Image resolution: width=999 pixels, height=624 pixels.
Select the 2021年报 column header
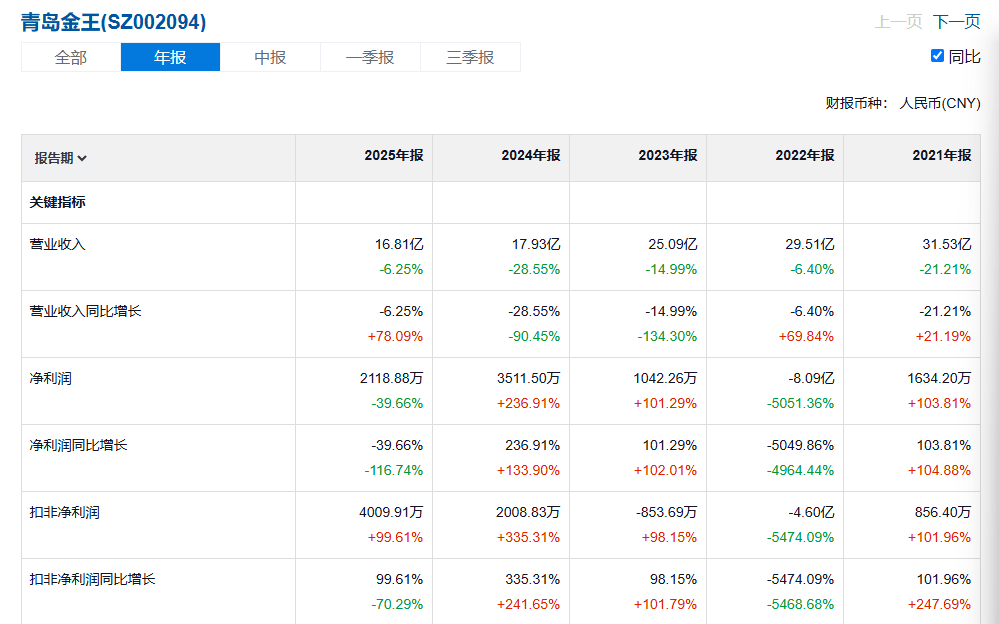[942, 156]
